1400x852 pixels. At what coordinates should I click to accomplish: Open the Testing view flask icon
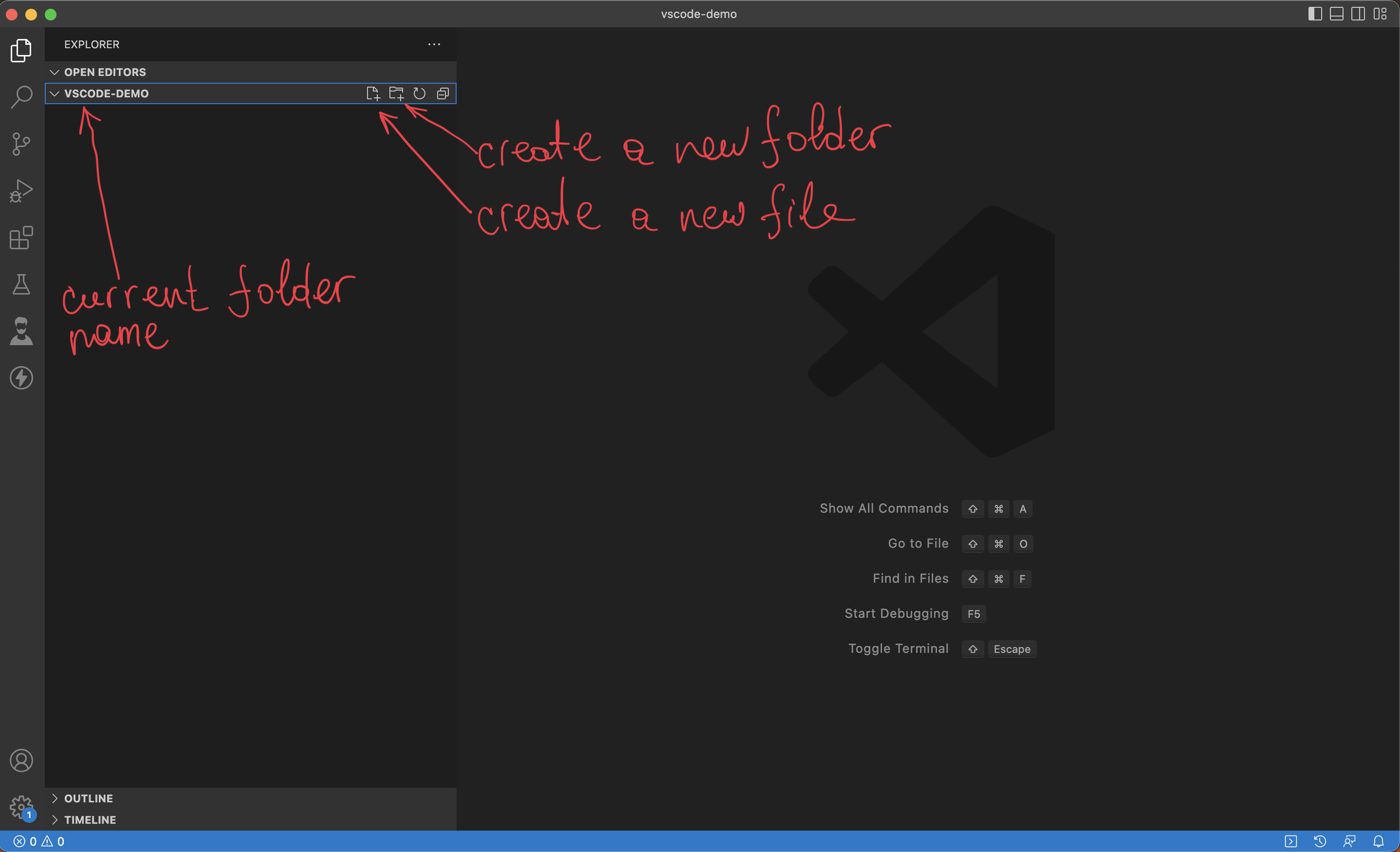pyautogui.click(x=21, y=284)
